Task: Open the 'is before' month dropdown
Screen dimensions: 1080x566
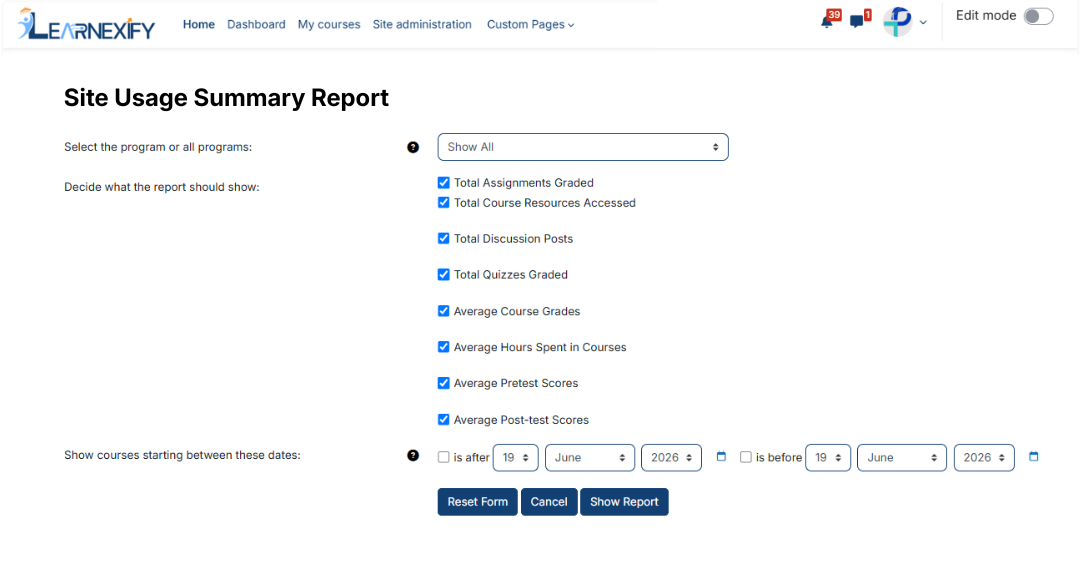Action: click(x=902, y=458)
